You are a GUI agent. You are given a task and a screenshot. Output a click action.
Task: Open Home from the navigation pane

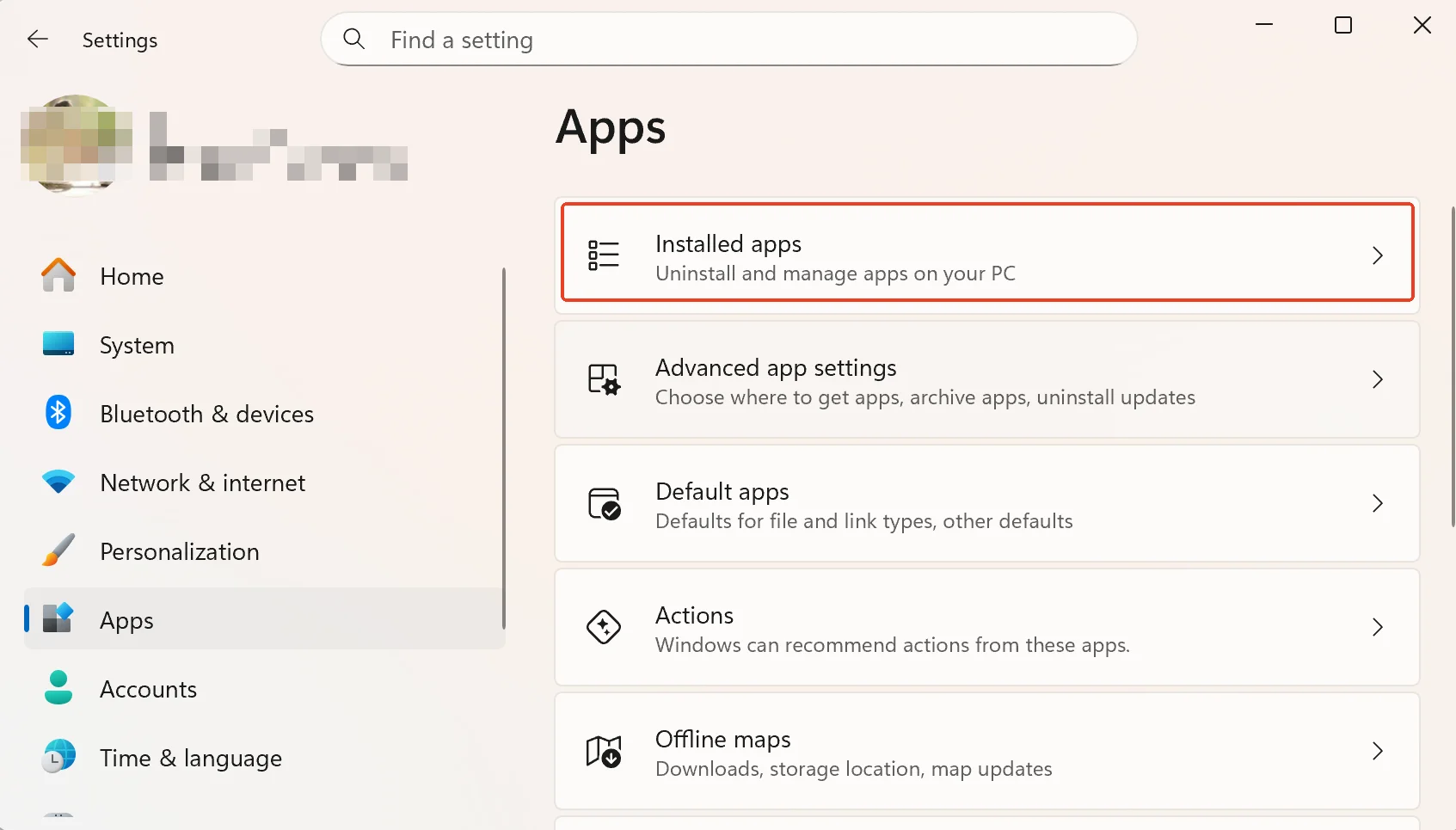(132, 275)
